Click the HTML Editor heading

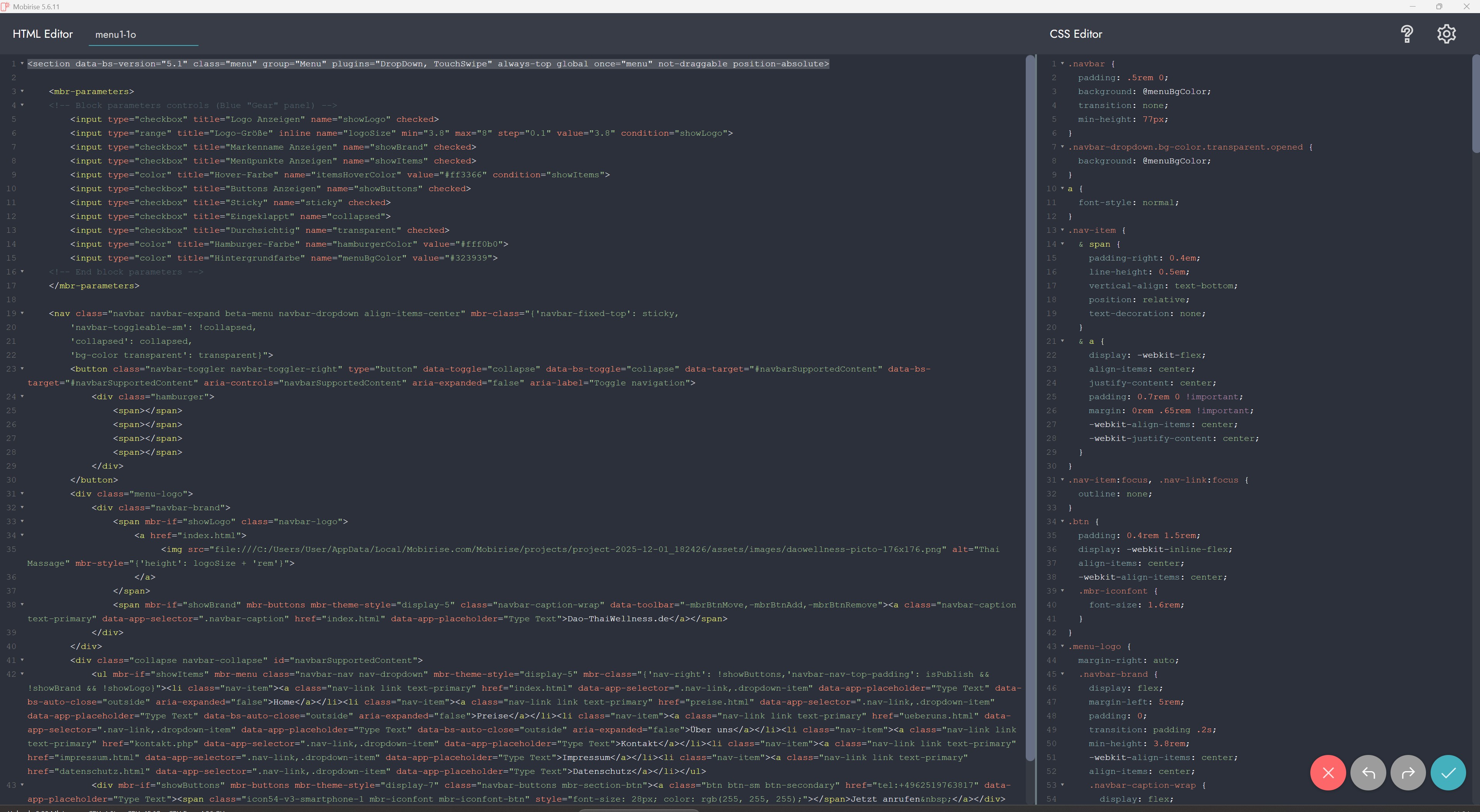coord(42,34)
